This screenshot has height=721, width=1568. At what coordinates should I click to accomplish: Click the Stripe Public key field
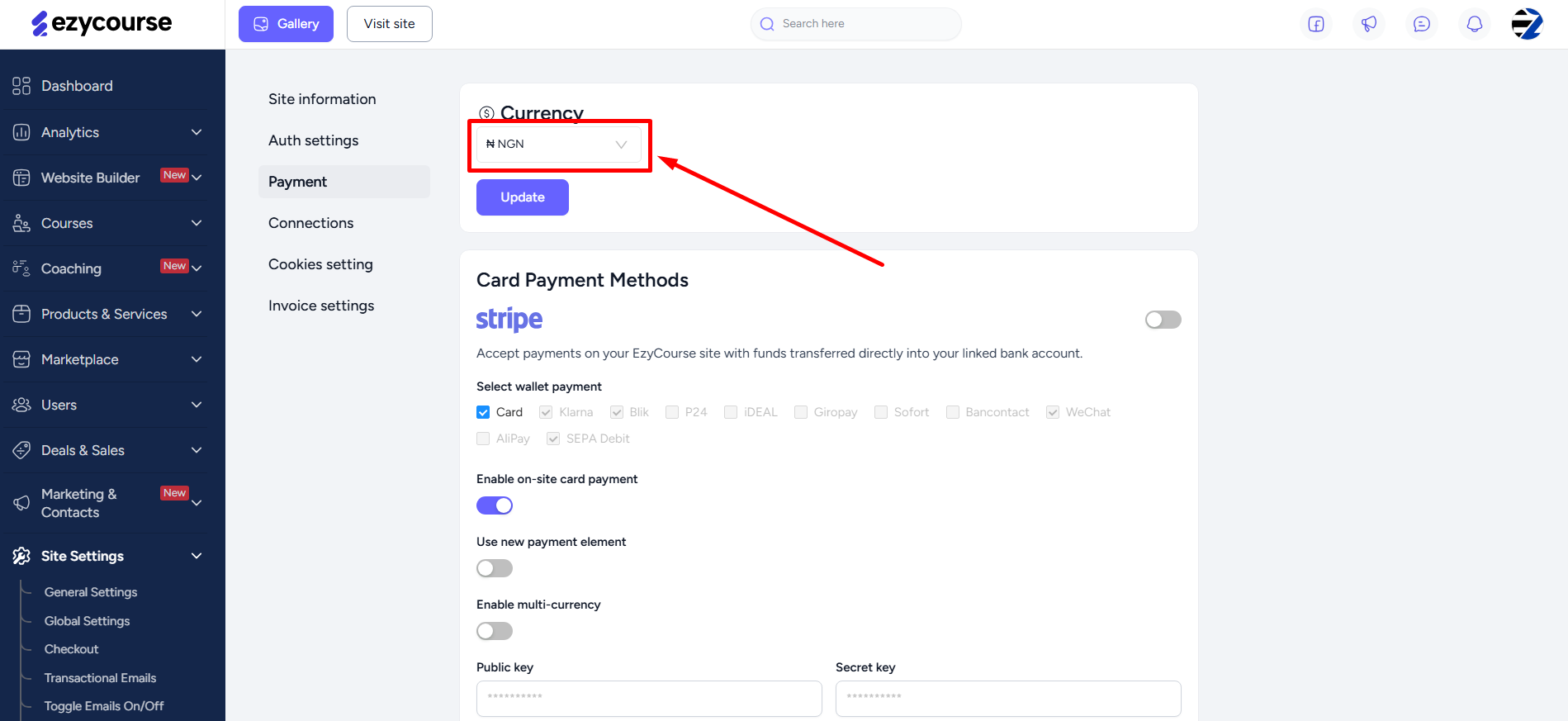click(649, 699)
